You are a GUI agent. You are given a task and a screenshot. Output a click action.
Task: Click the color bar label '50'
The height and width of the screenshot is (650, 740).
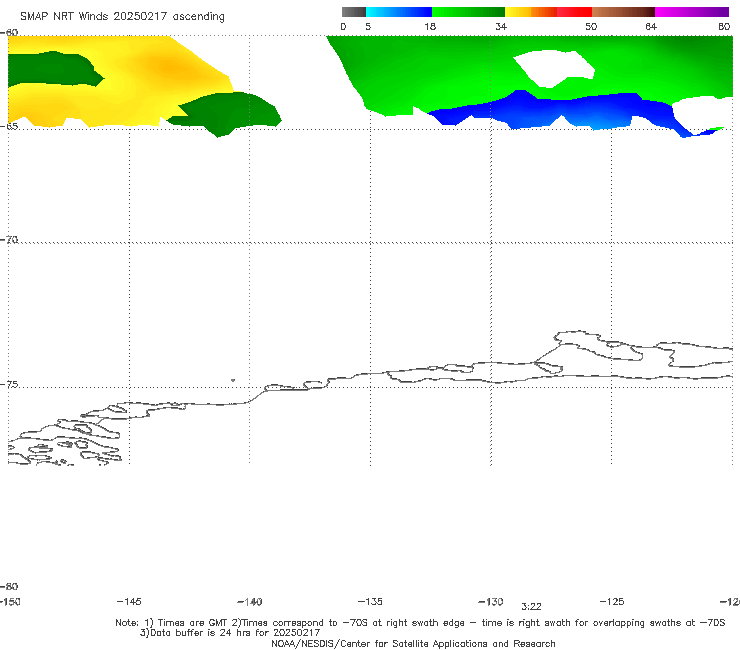[591, 27]
